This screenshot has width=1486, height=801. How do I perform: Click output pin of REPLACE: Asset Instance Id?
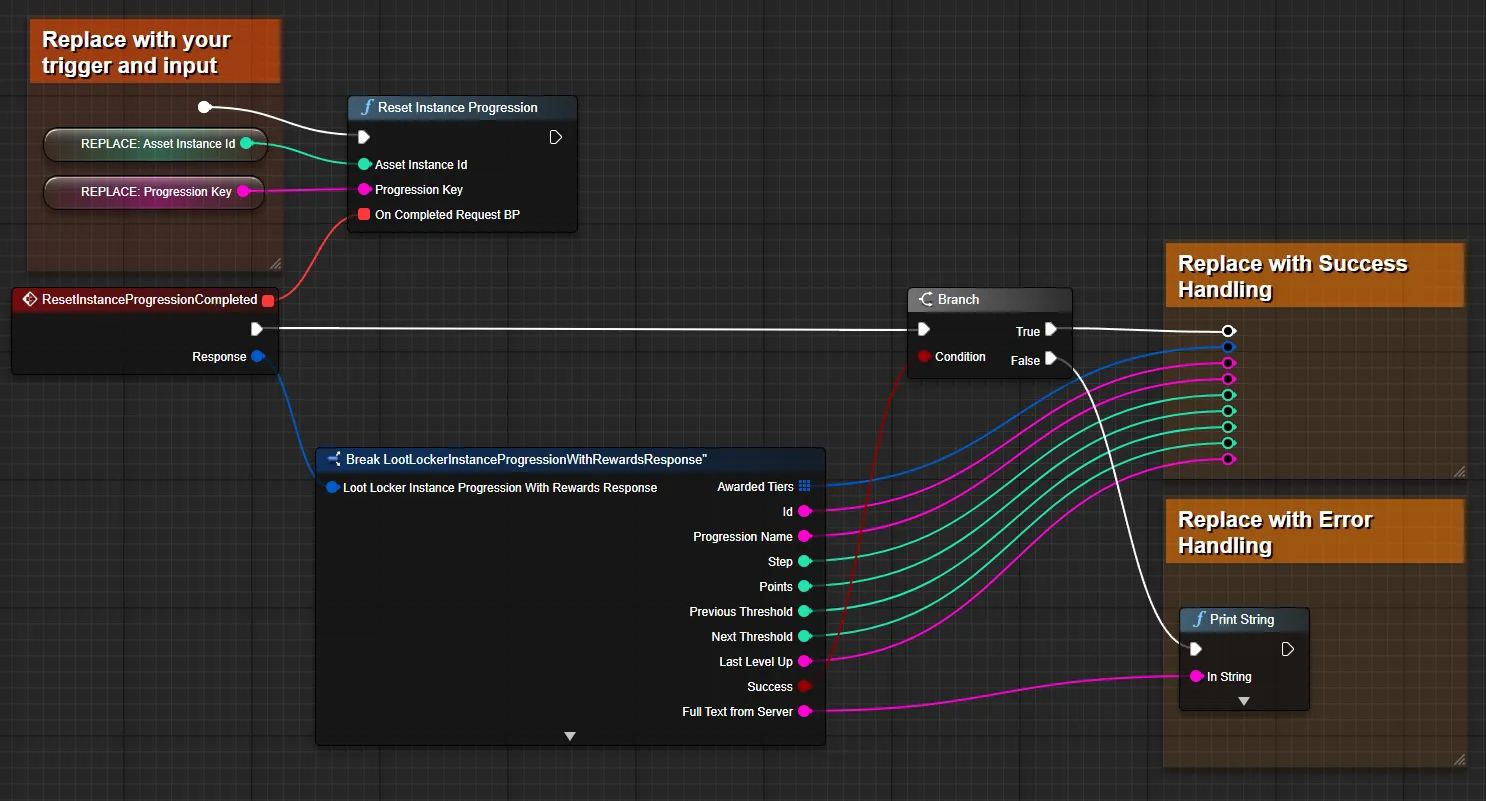[247, 144]
